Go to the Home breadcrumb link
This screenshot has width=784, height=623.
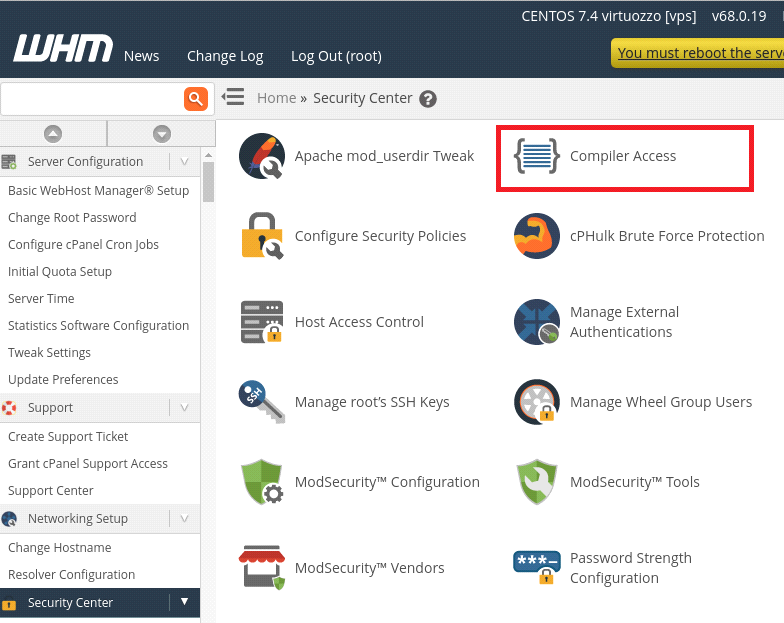(x=276, y=98)
